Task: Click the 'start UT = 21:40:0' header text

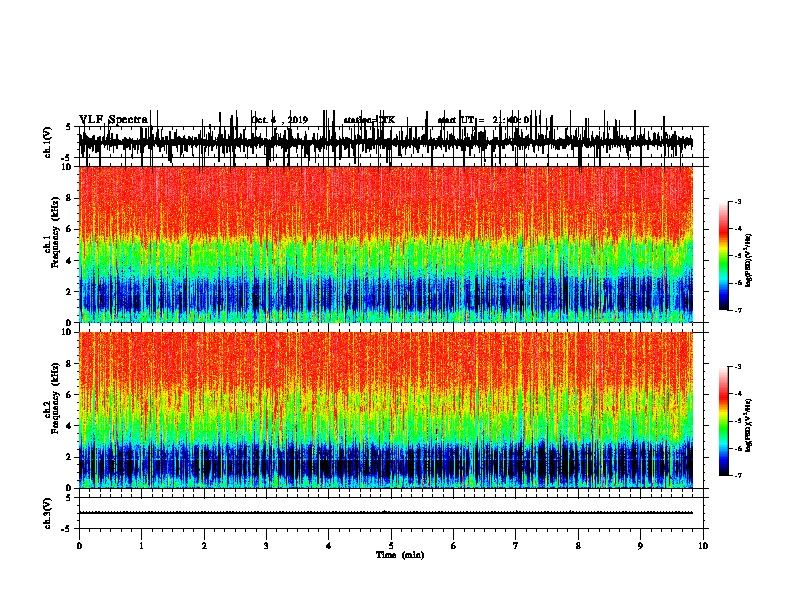Action: point(483,120)
